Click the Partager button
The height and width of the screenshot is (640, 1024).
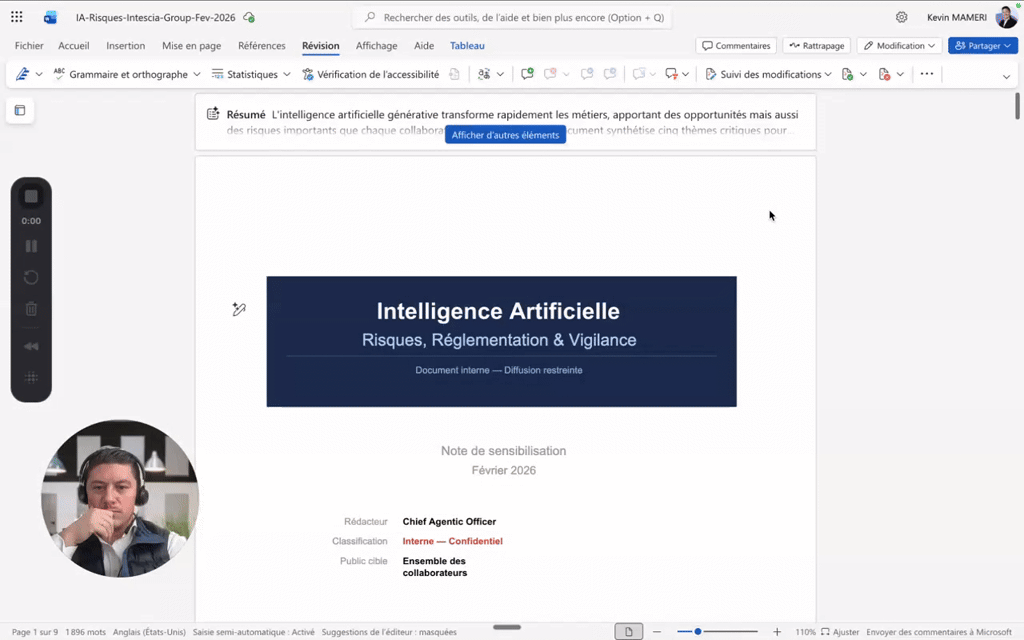click(x=982, y=46)
